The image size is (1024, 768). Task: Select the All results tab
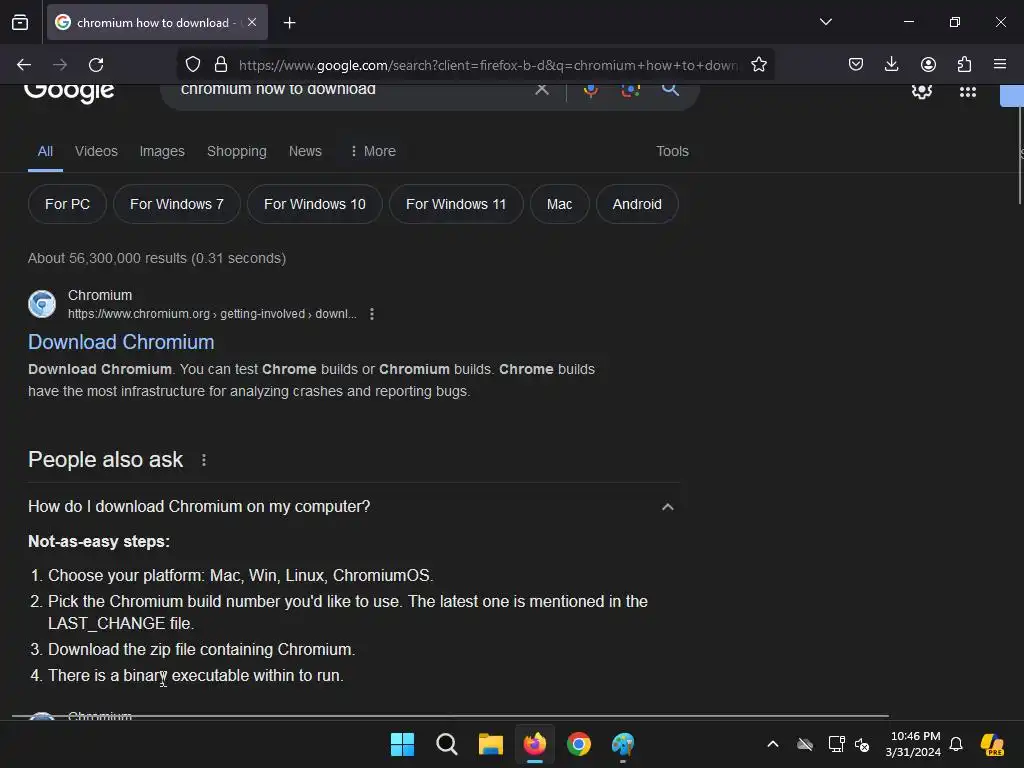[x=45, y=152]
